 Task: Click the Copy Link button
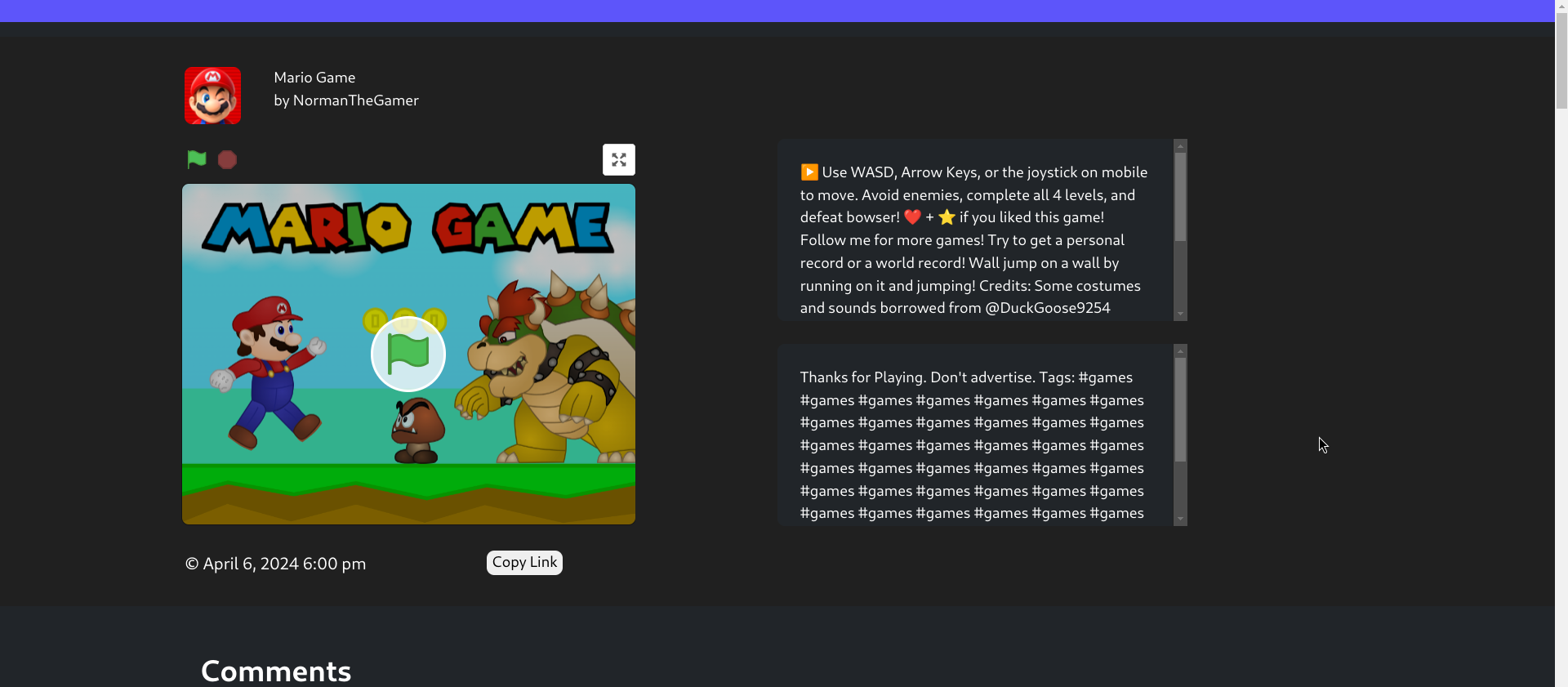click(x=524, y=562)
